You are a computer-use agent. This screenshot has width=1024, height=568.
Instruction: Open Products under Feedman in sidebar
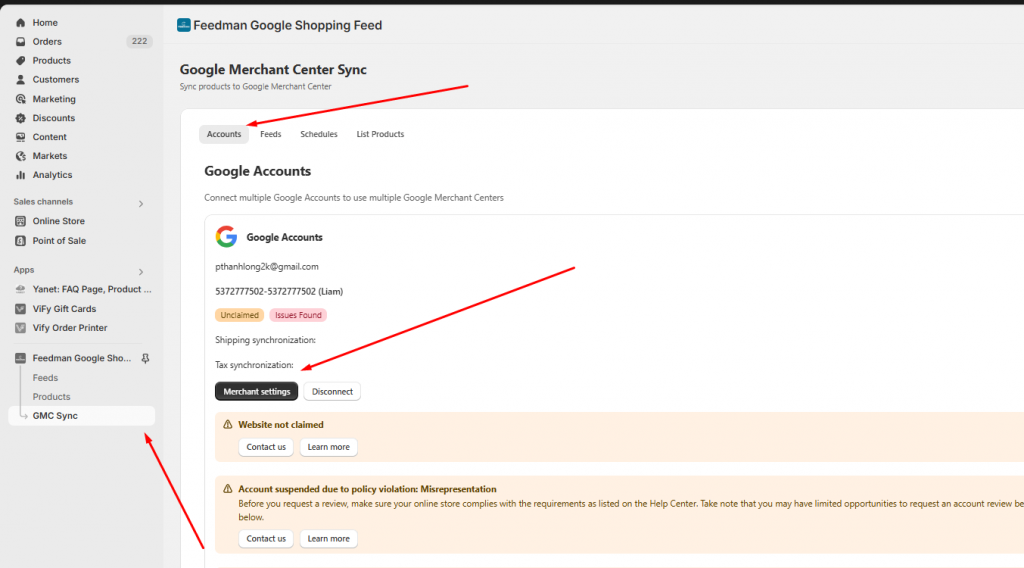click(52, 397)
